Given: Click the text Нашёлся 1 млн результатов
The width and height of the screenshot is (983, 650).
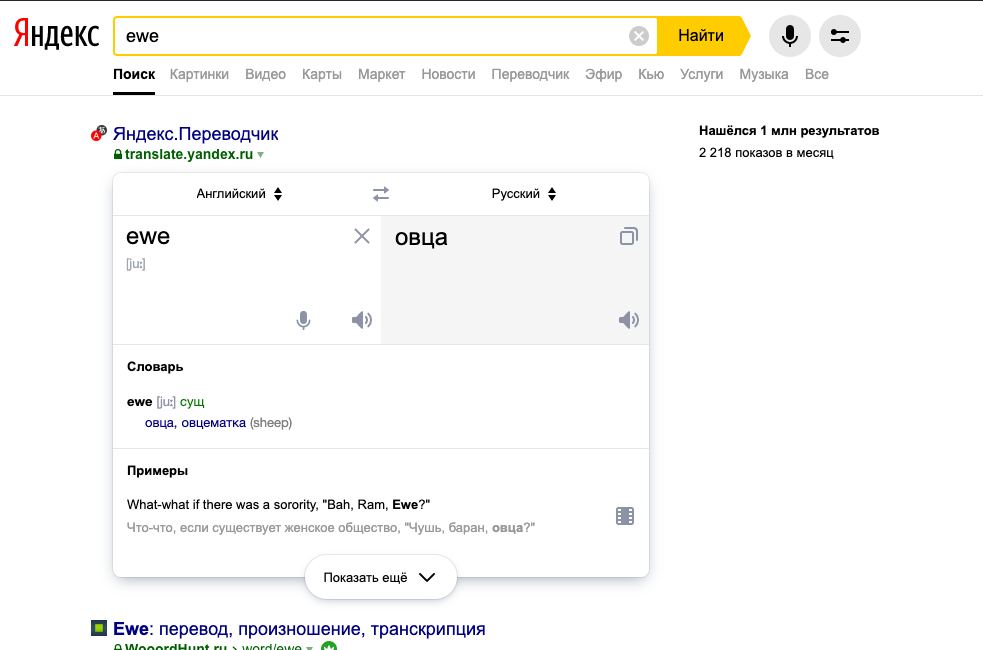Looking at the screenshot, I should pos(789,131).
